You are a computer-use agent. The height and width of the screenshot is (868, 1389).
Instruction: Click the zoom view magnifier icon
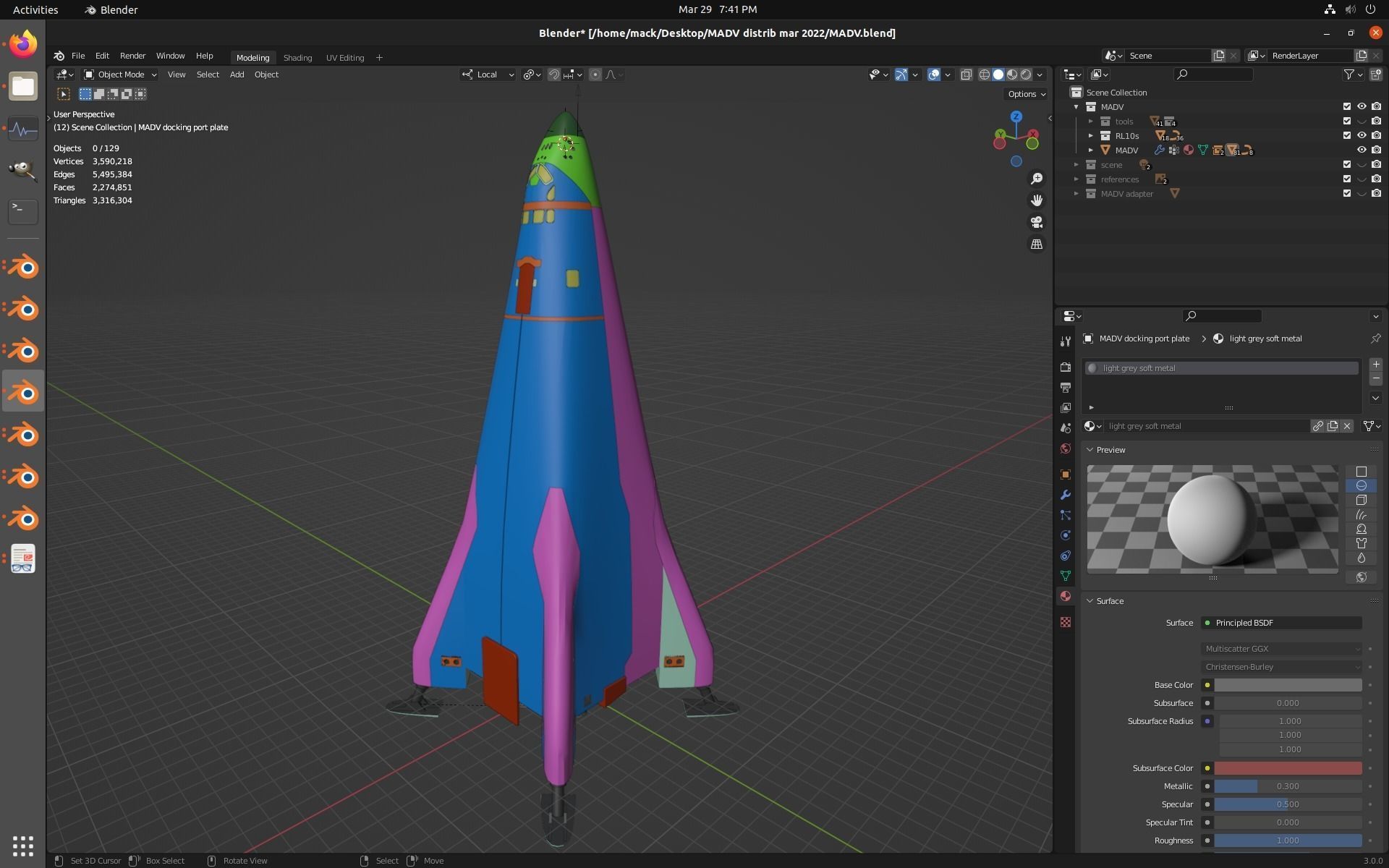tap(1037, 179)
